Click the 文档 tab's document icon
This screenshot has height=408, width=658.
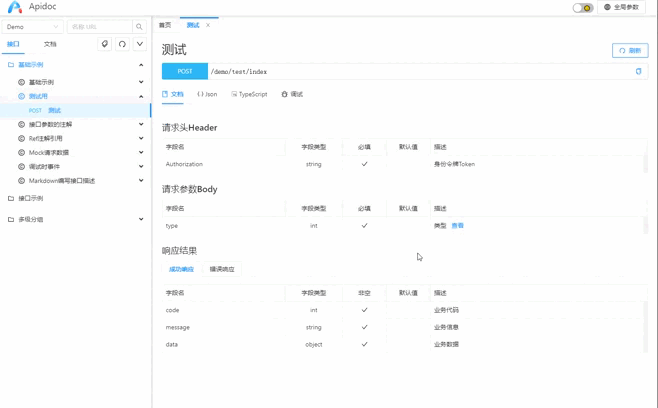(x=165, y=94)
